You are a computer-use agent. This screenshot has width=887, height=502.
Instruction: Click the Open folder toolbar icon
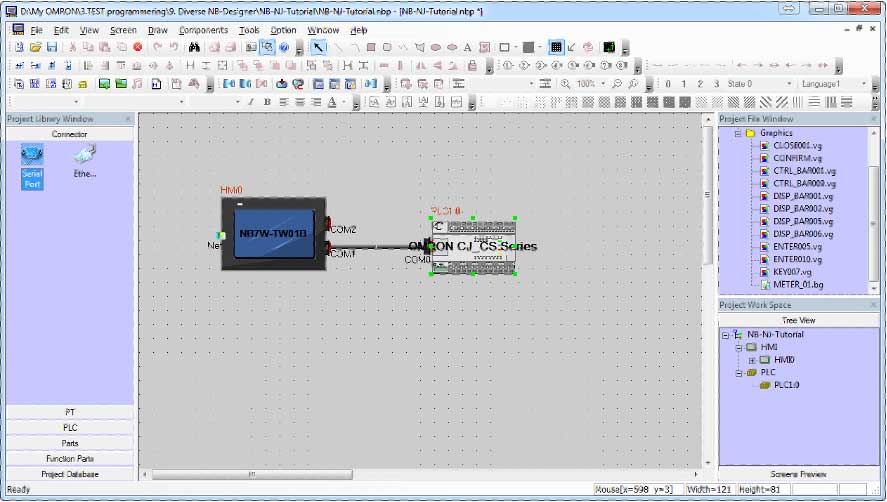pyautogui.click(x=35, y=47)
